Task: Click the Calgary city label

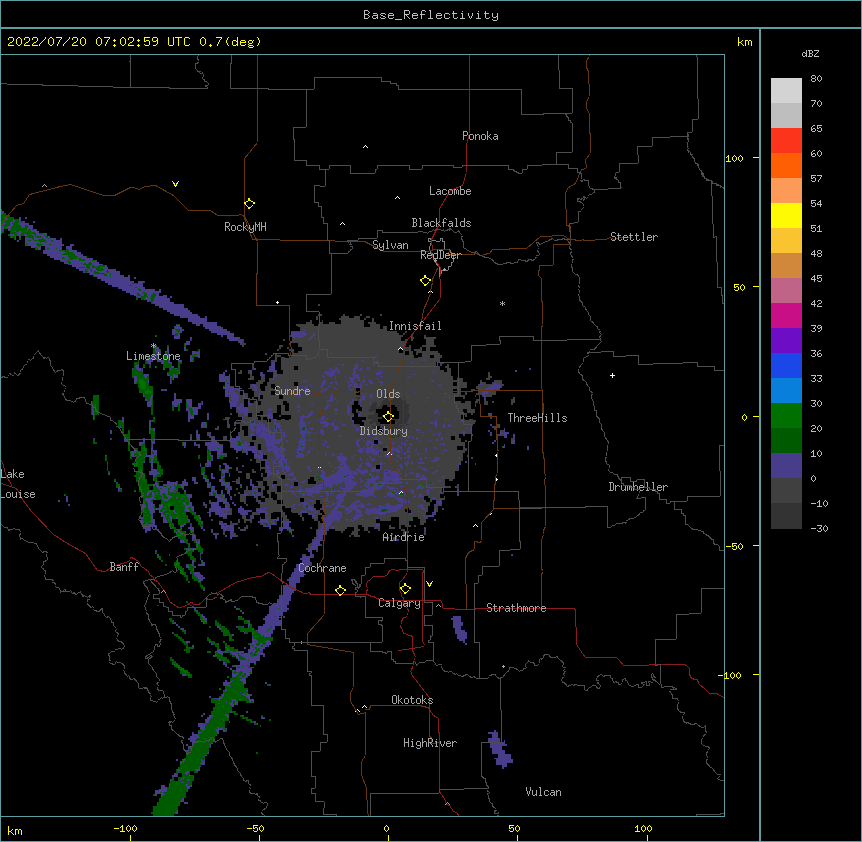Action: click(400, 603)
